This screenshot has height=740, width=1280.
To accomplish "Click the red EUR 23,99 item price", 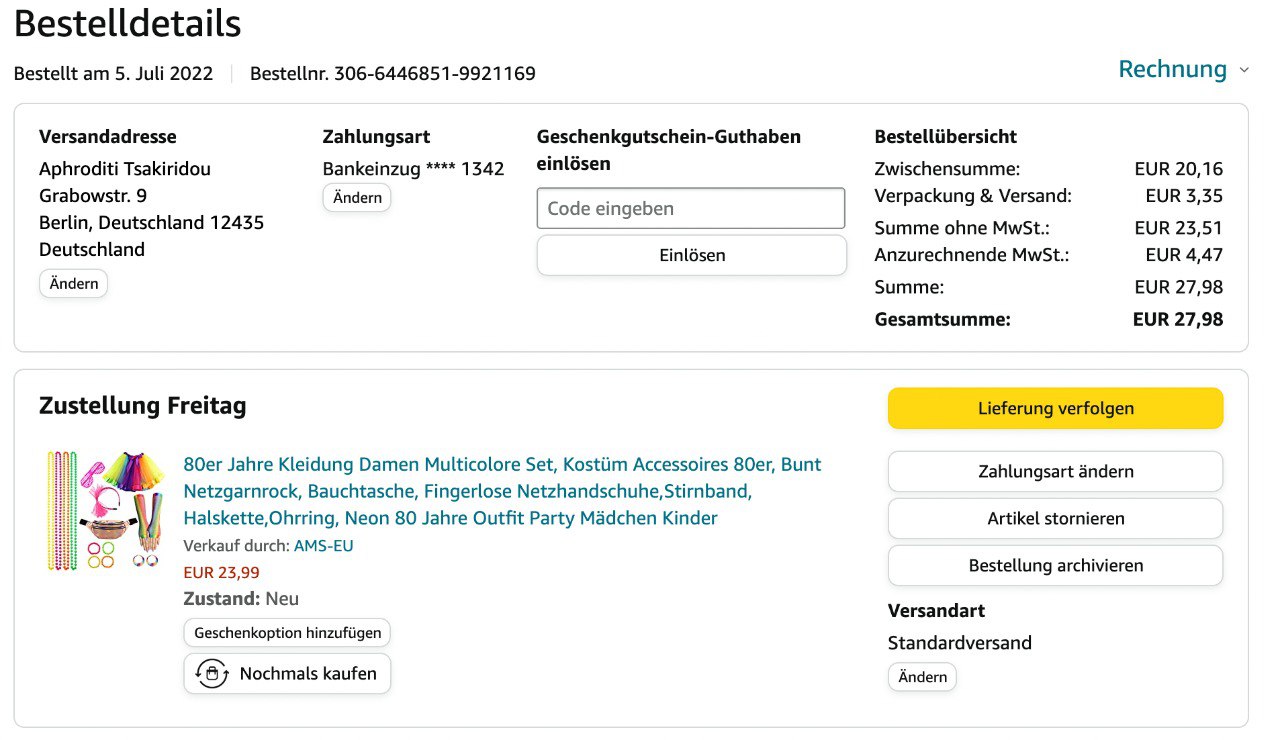I will [x=222, y=573].
